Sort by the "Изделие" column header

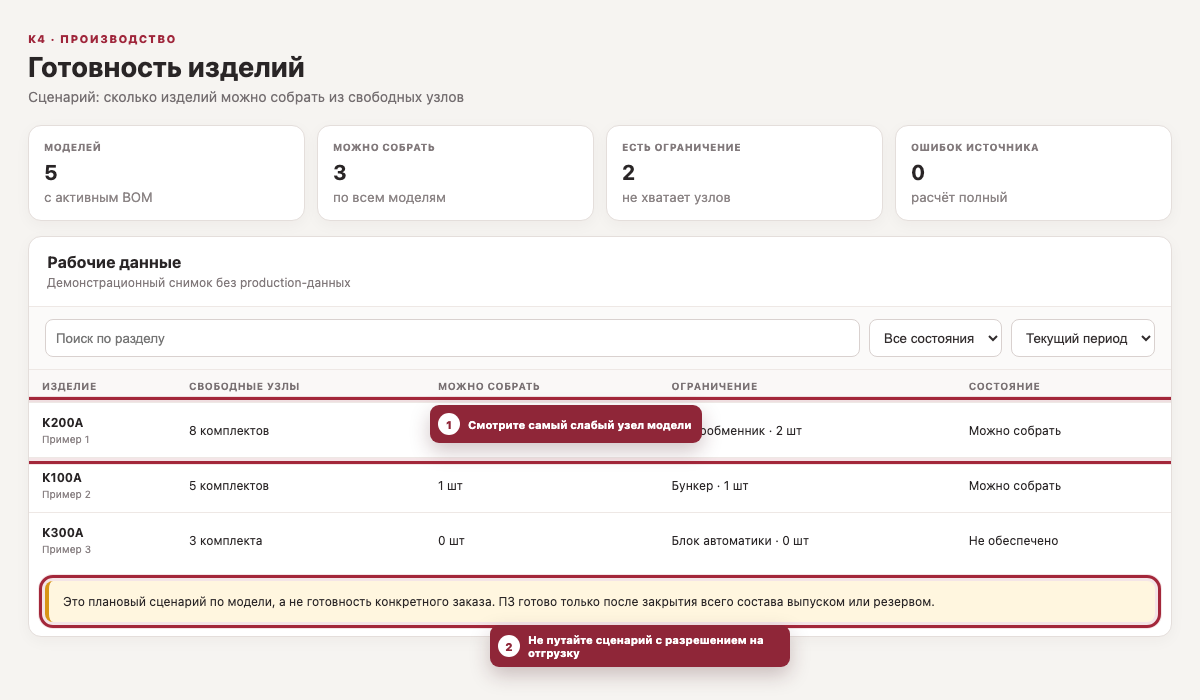click(69, 386)
